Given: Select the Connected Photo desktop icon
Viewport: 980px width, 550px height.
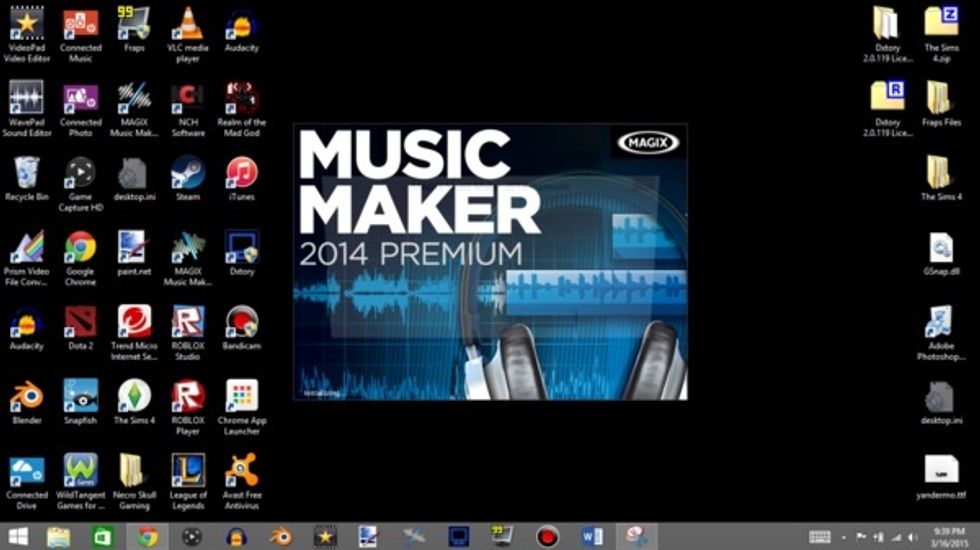Looking at the screenshot, I should tap(81, 109).
